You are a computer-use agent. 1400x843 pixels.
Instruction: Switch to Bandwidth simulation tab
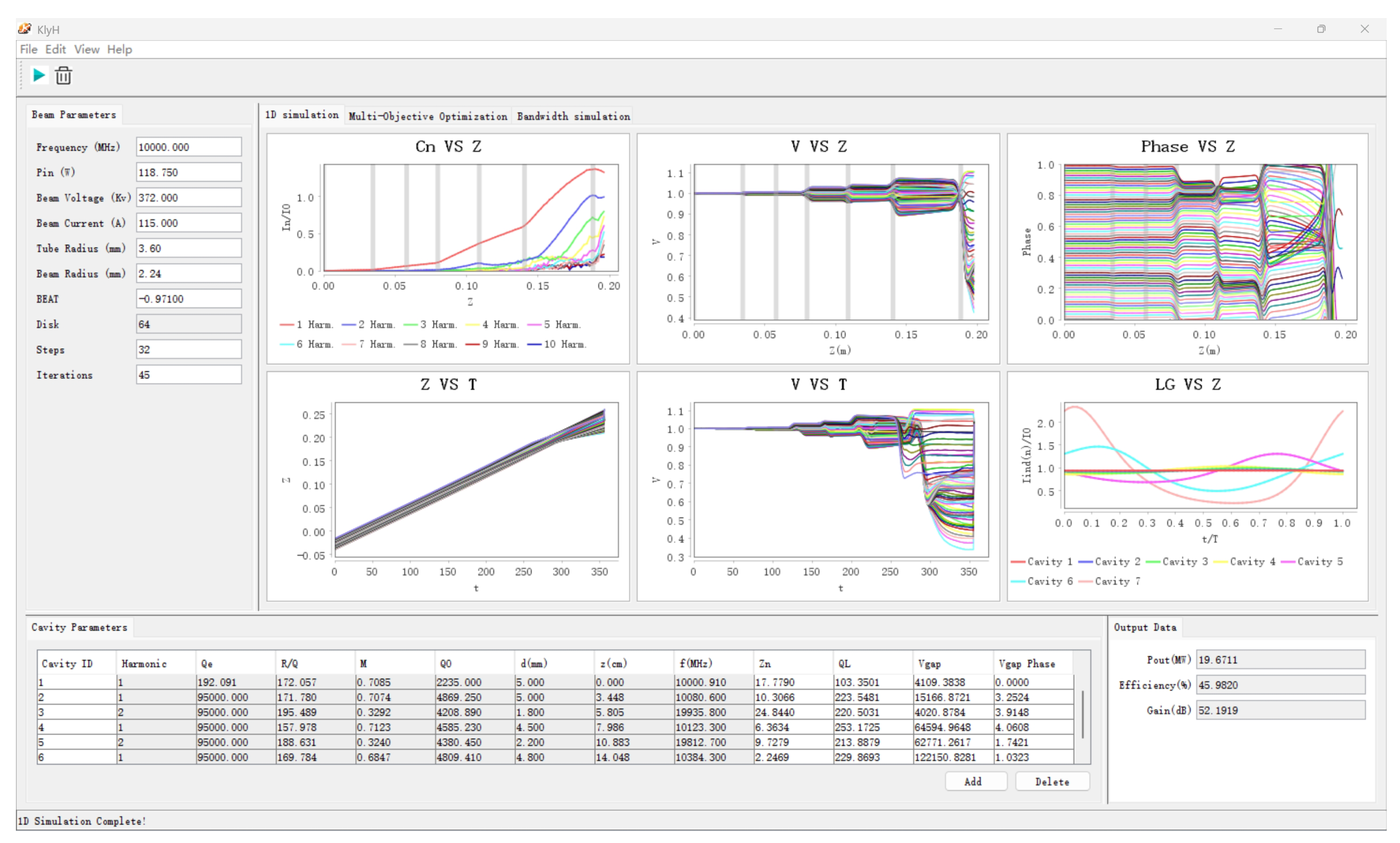click(x=573, y=116)
